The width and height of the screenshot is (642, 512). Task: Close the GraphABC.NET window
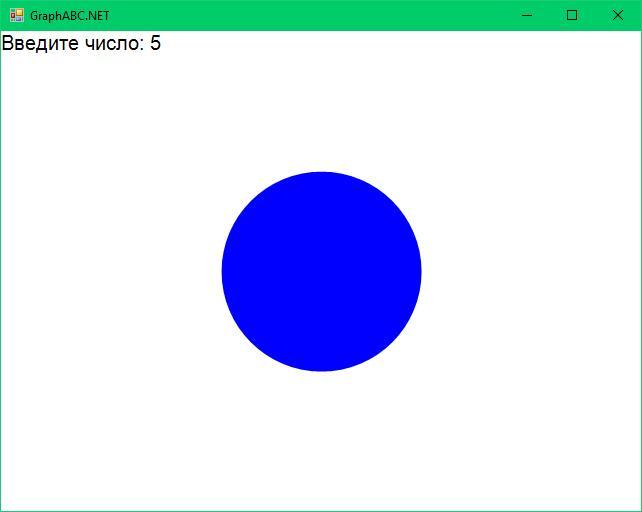tap(617, 15)
